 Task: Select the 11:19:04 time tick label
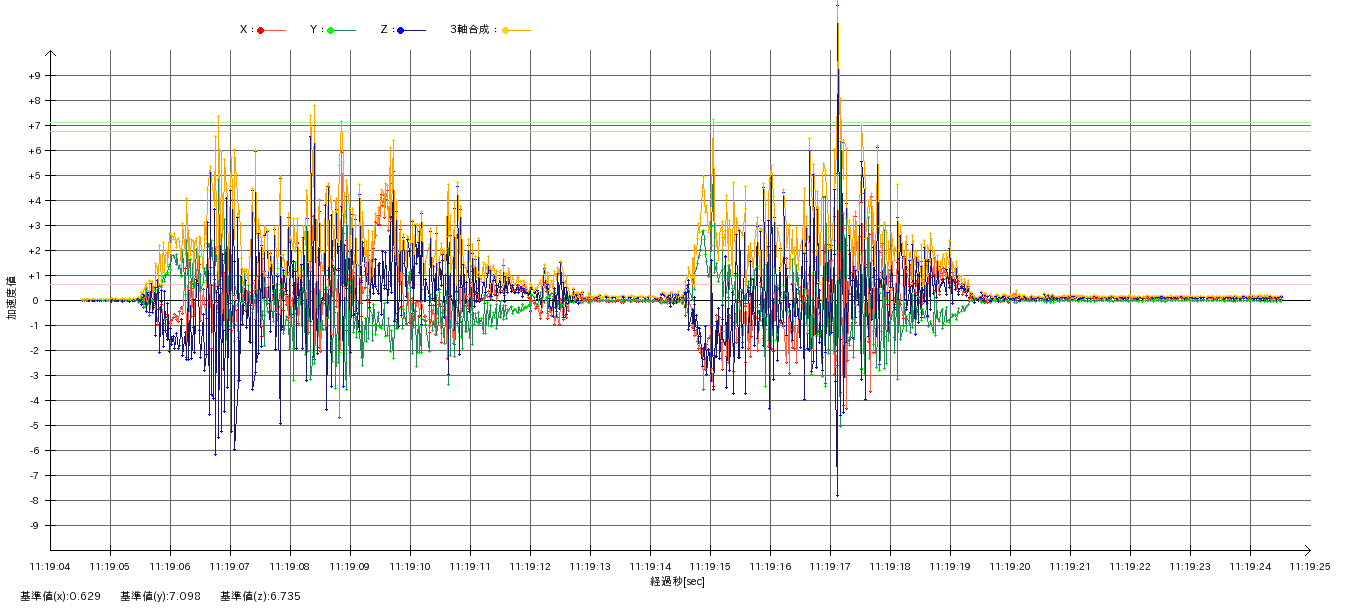click(x=51, y=567)
